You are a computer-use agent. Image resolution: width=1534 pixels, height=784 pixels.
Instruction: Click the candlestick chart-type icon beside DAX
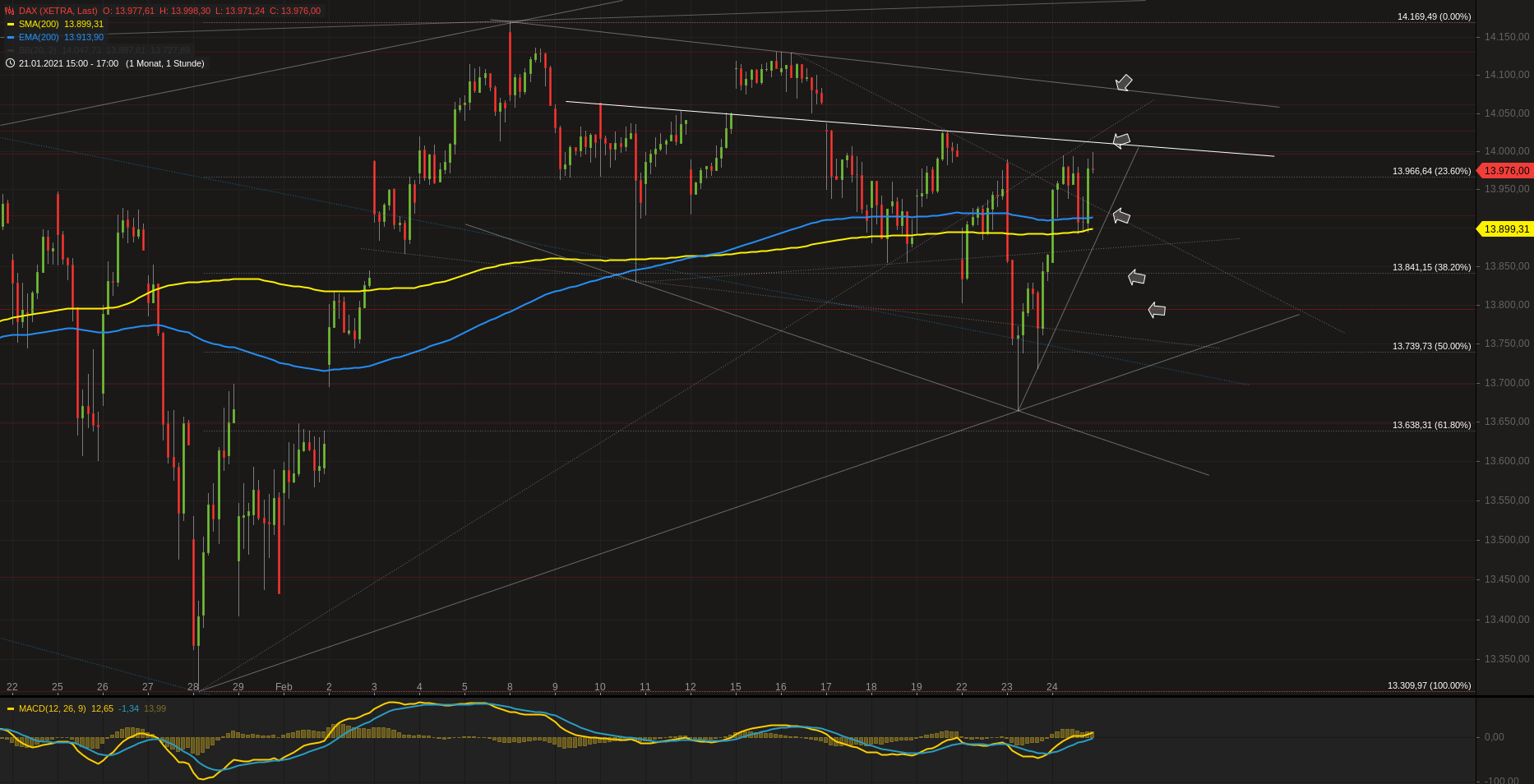point(10,11)
